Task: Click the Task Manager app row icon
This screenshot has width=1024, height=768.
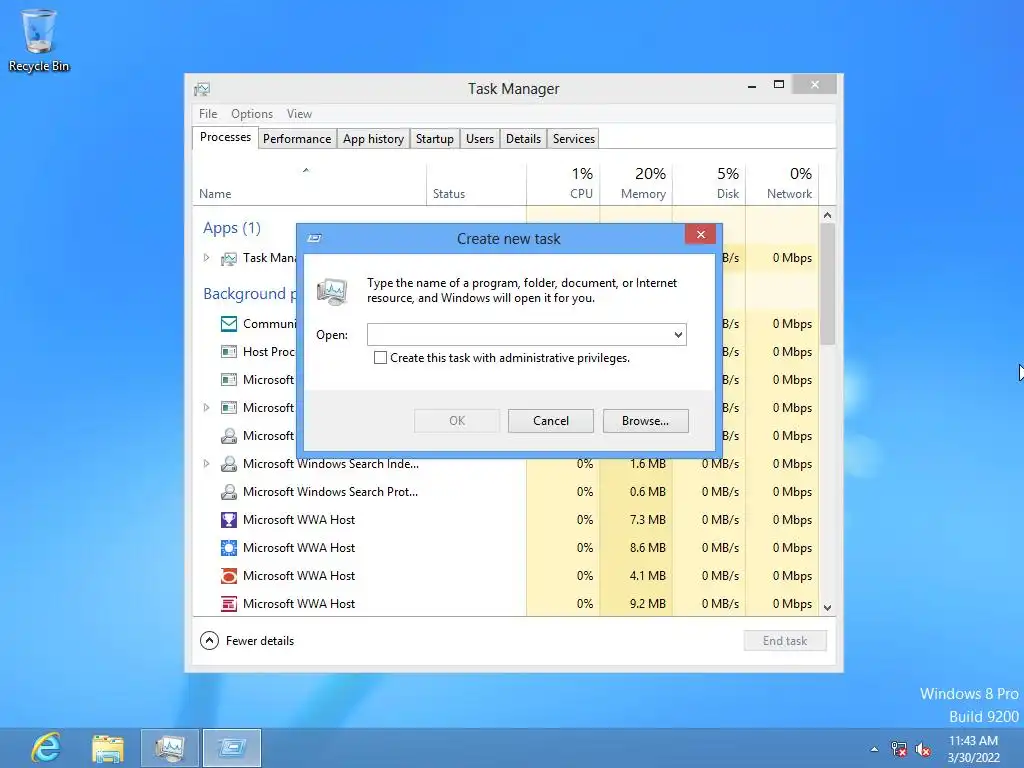Action: [x=229, y=259]
